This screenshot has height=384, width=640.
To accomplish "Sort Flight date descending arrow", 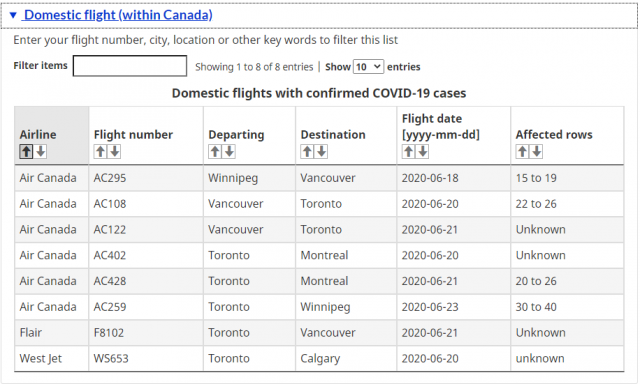I will pyautogui.click(x=423, y=151).
